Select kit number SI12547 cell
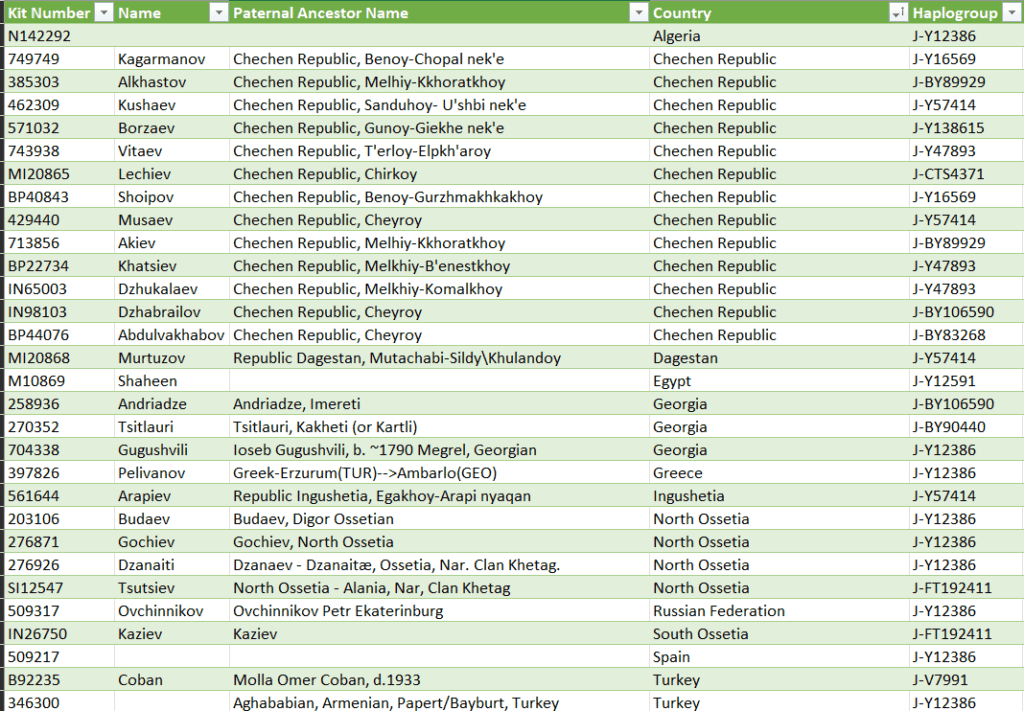 35,588
